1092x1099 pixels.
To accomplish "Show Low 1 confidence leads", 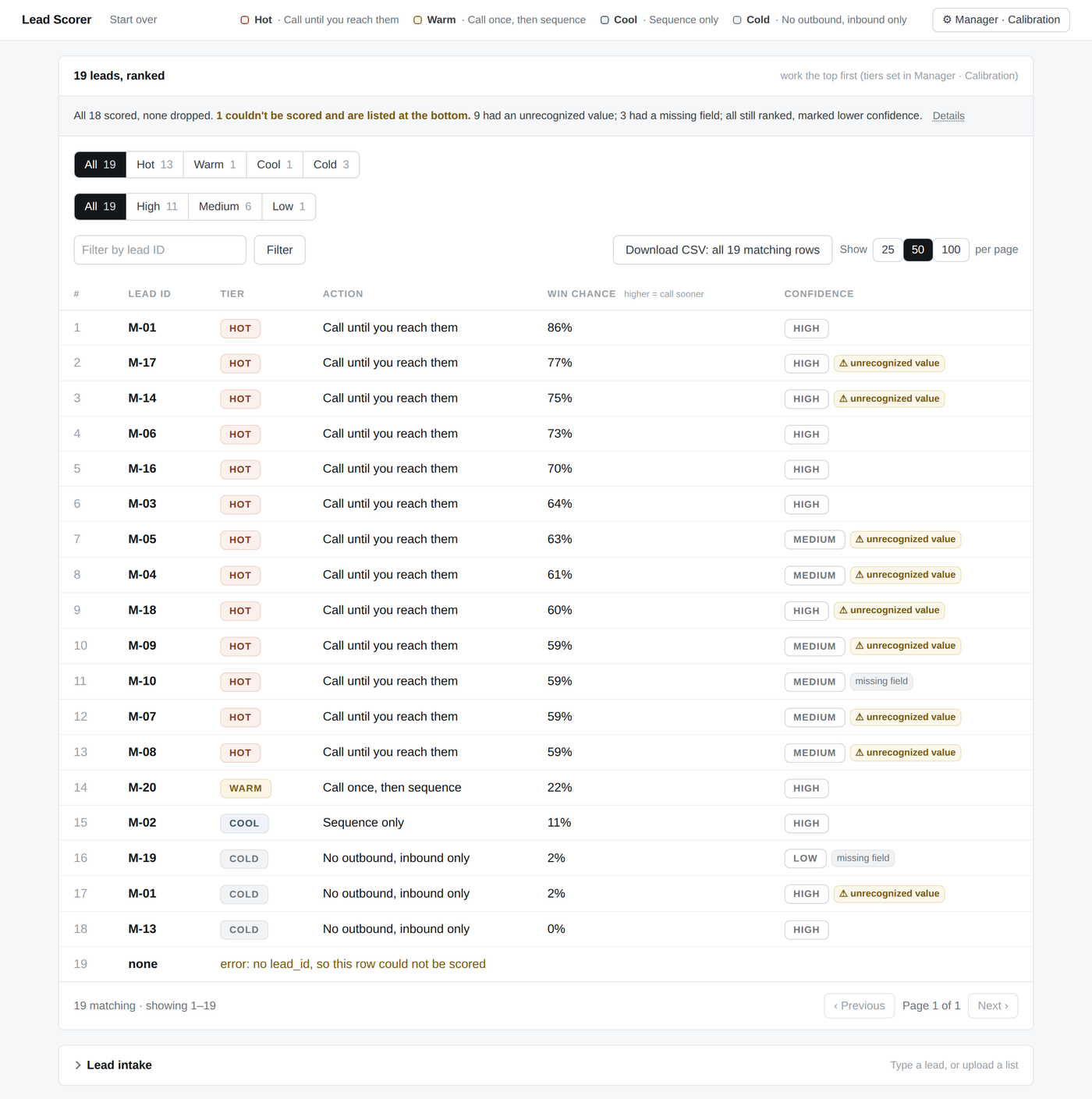I will [x=289, y=207].
